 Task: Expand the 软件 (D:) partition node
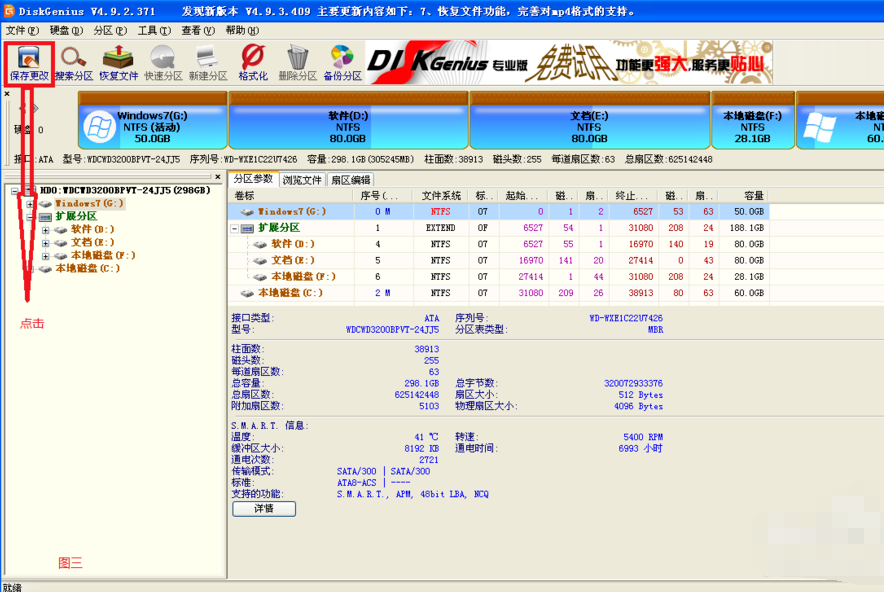tap(46, 230)
